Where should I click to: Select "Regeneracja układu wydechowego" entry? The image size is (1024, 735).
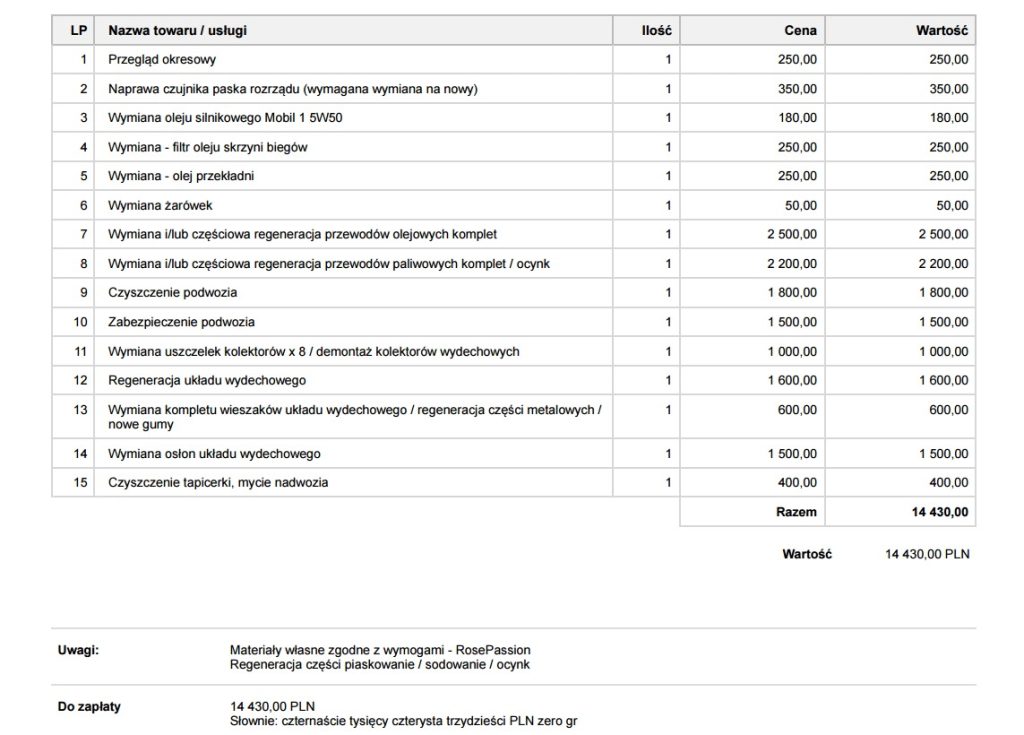point(206,381)
